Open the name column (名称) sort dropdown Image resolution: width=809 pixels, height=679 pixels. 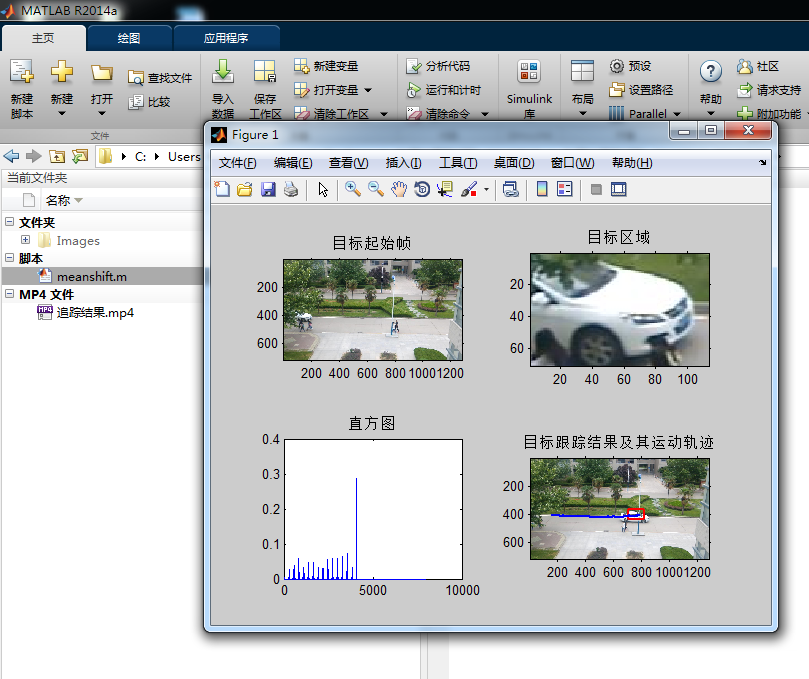point(78,200)
